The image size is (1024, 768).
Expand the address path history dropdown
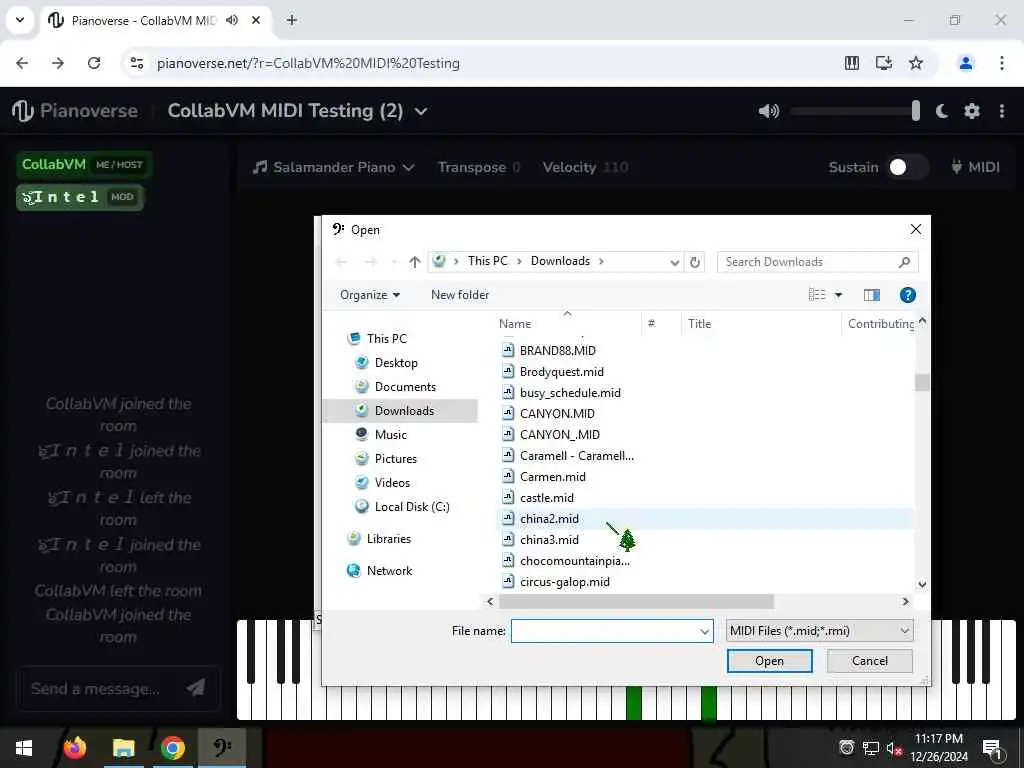(x=675, y=263)
